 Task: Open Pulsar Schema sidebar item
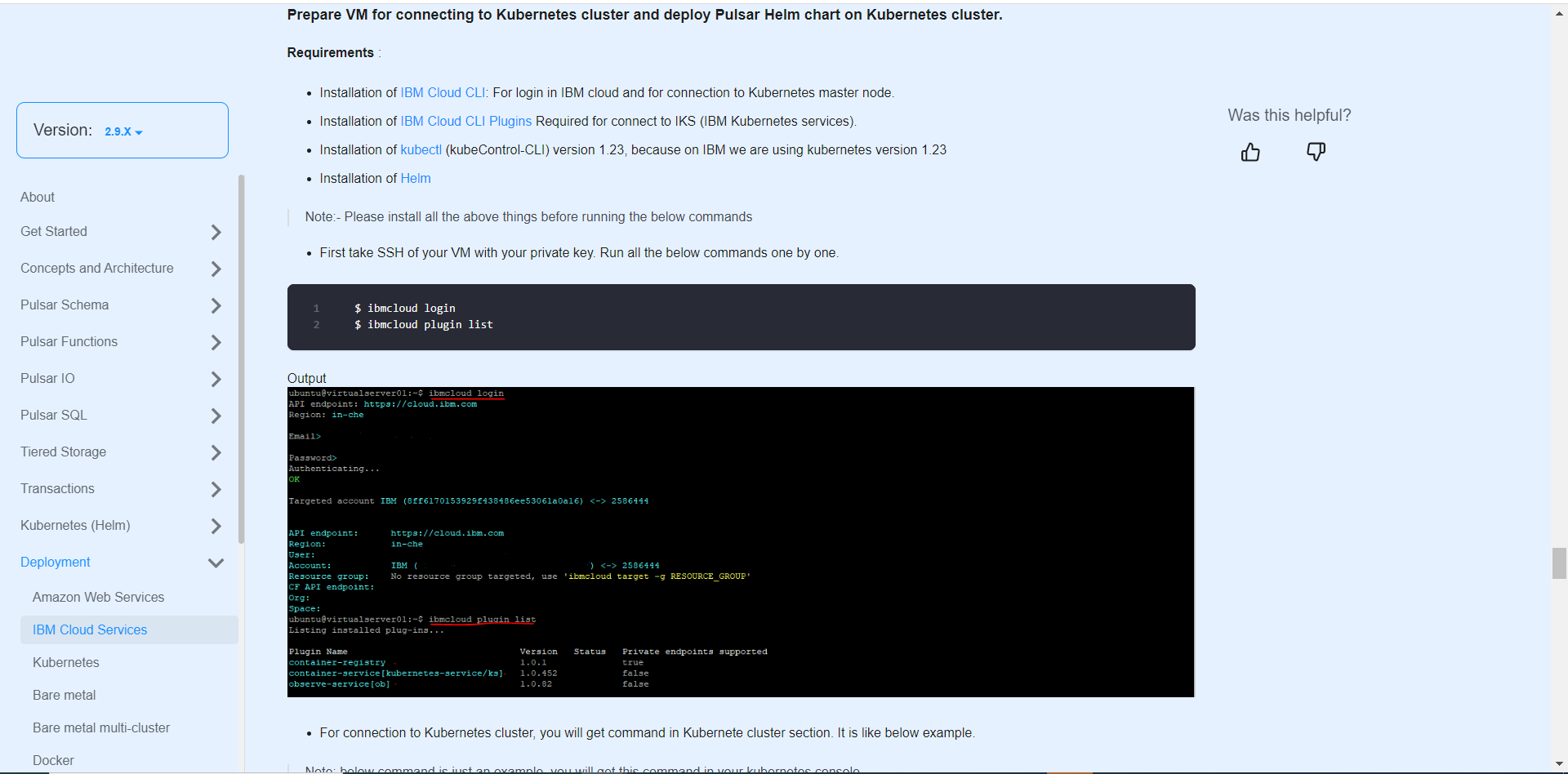65,305
